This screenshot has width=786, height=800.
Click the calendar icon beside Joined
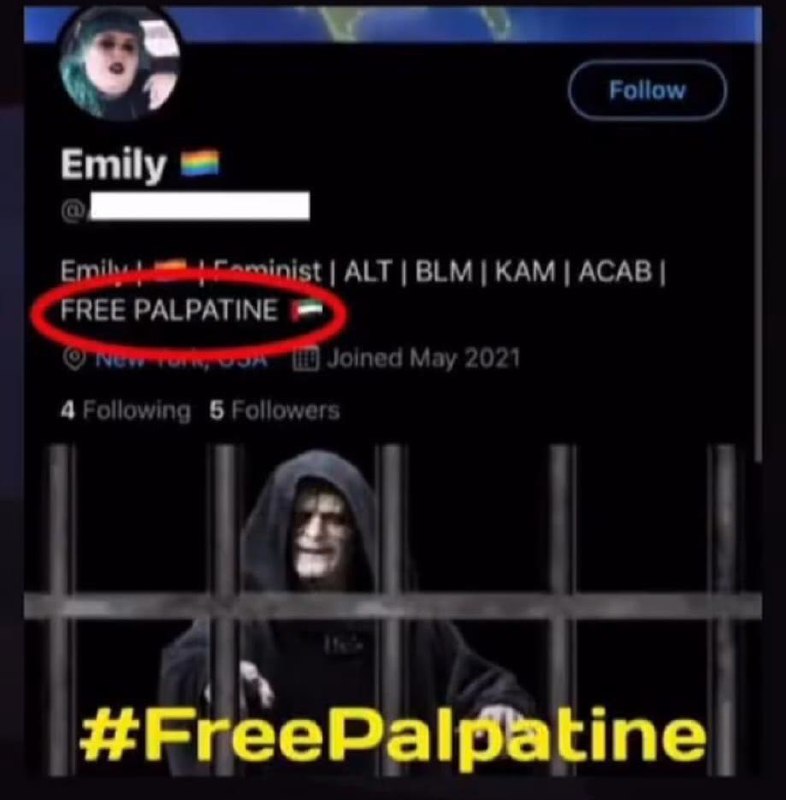point(306,359)
